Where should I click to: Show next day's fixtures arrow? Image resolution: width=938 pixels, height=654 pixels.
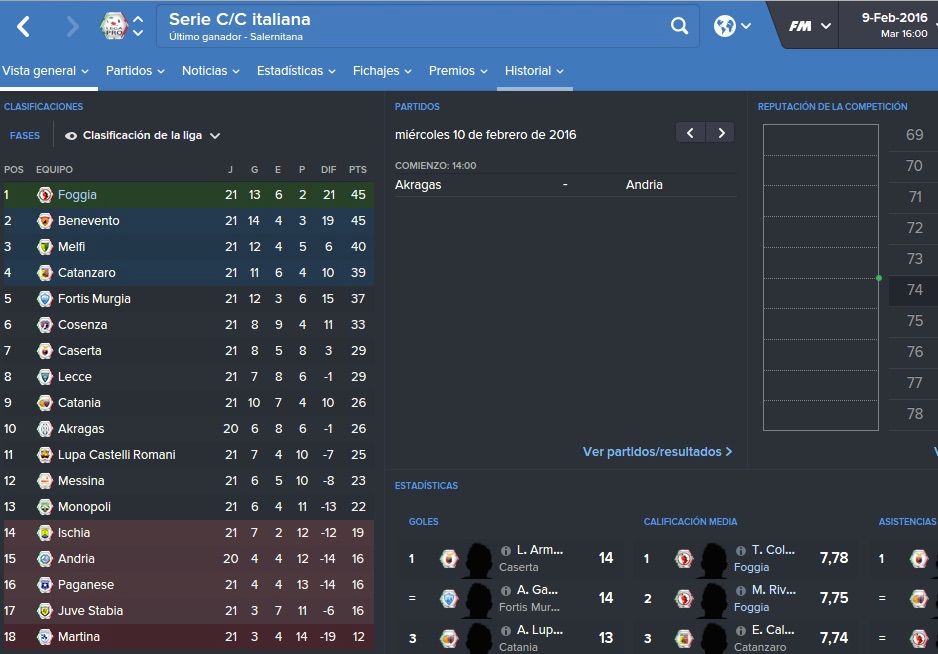tap(721, 133)
